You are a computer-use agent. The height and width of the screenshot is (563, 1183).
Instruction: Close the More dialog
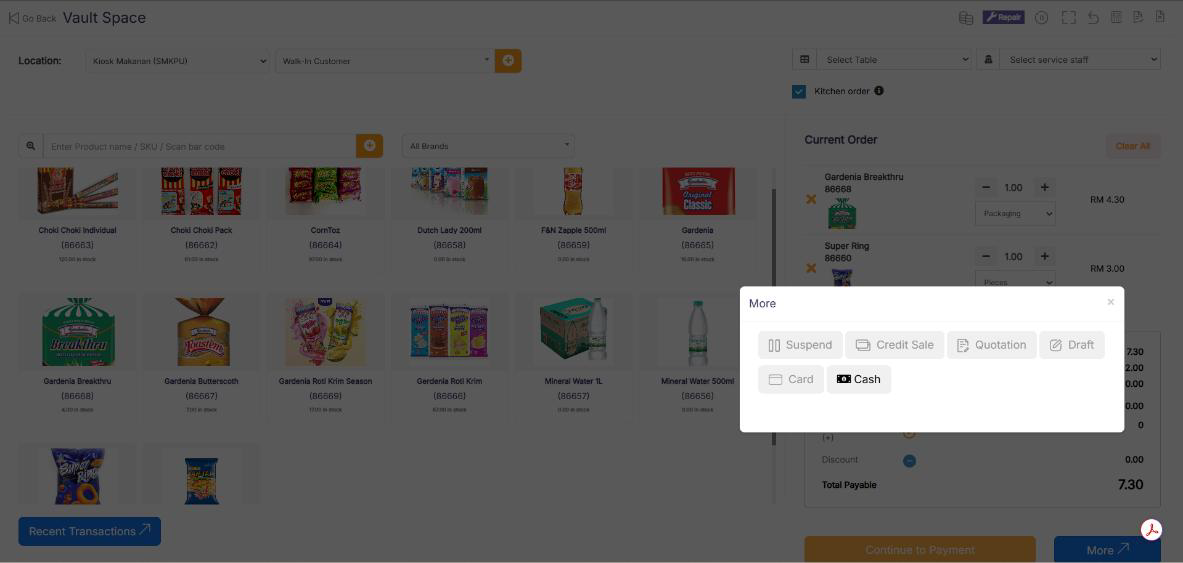pyautogui.click(x=1111, y=302)
